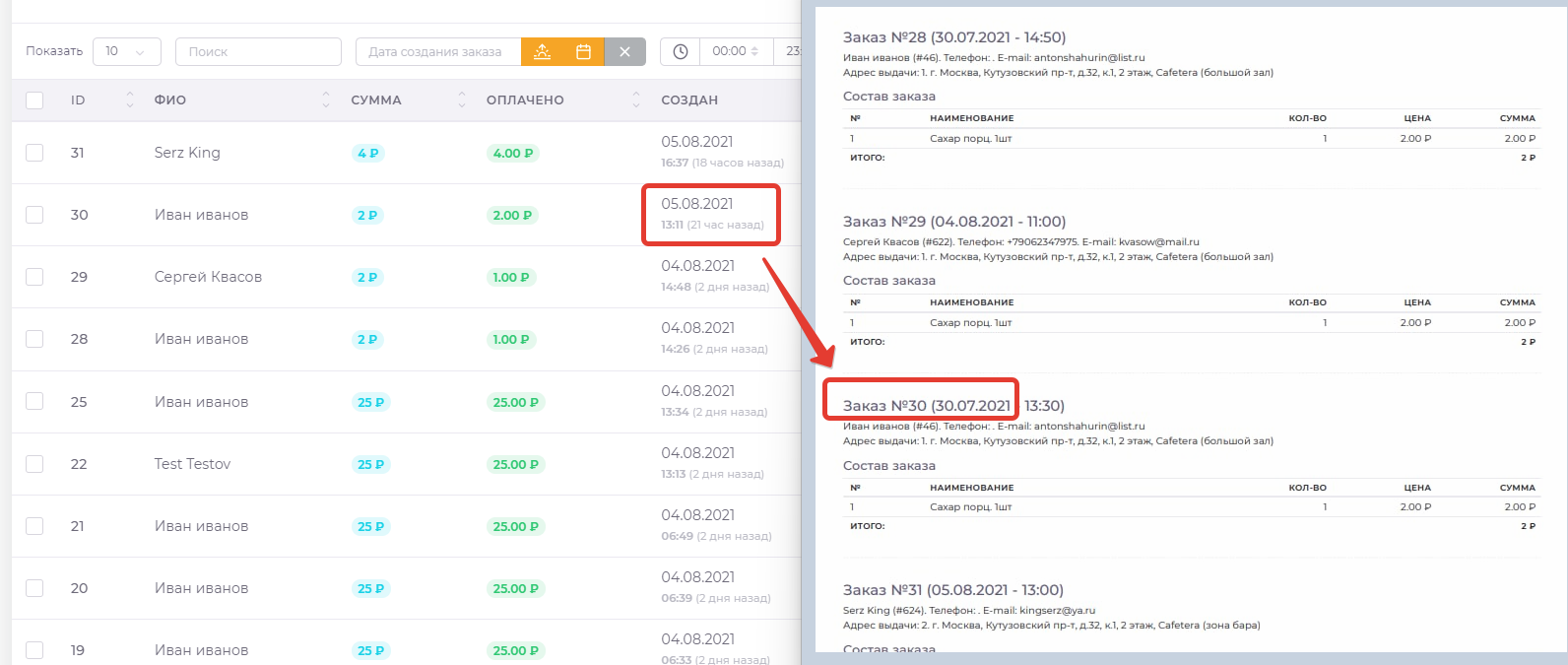Toggle the select-all checkbox in header

(x=34, y=100)
